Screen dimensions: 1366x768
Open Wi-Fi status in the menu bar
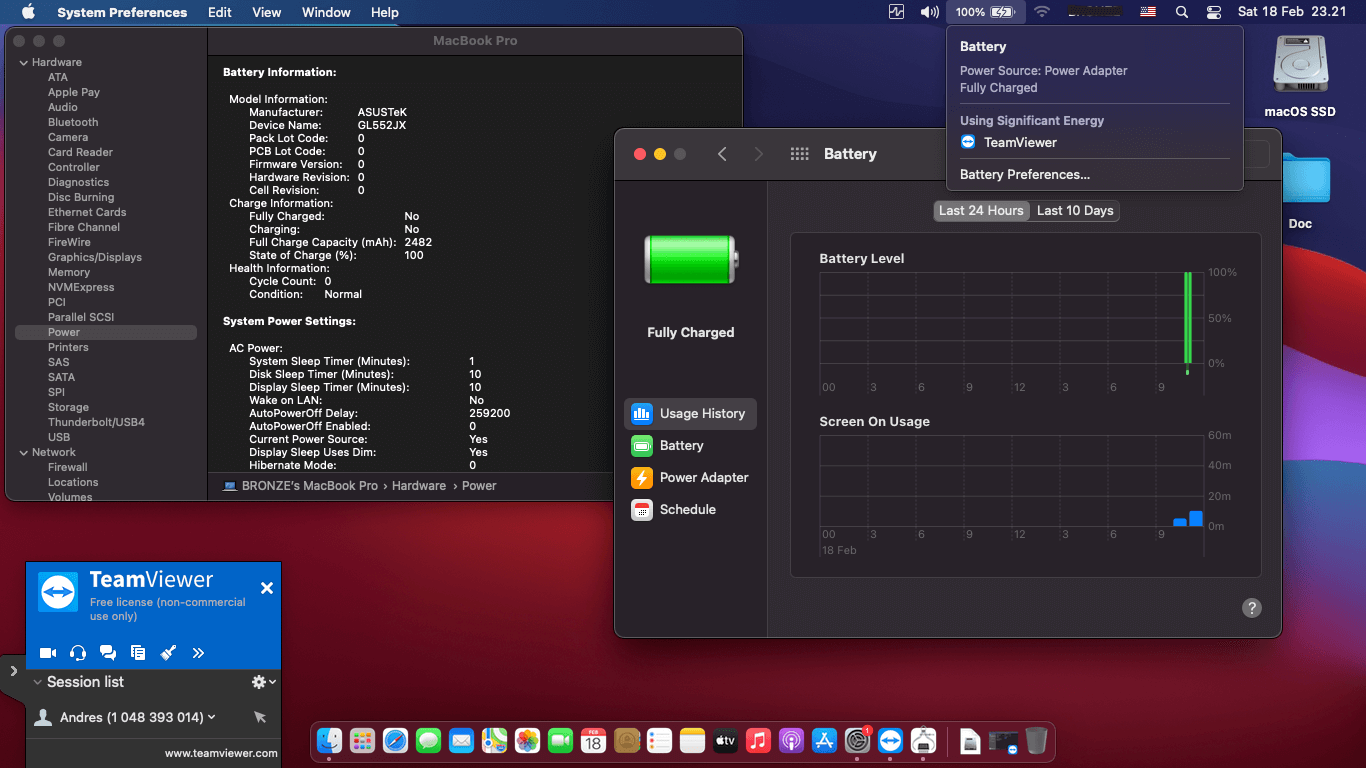tap(1042, 12)
